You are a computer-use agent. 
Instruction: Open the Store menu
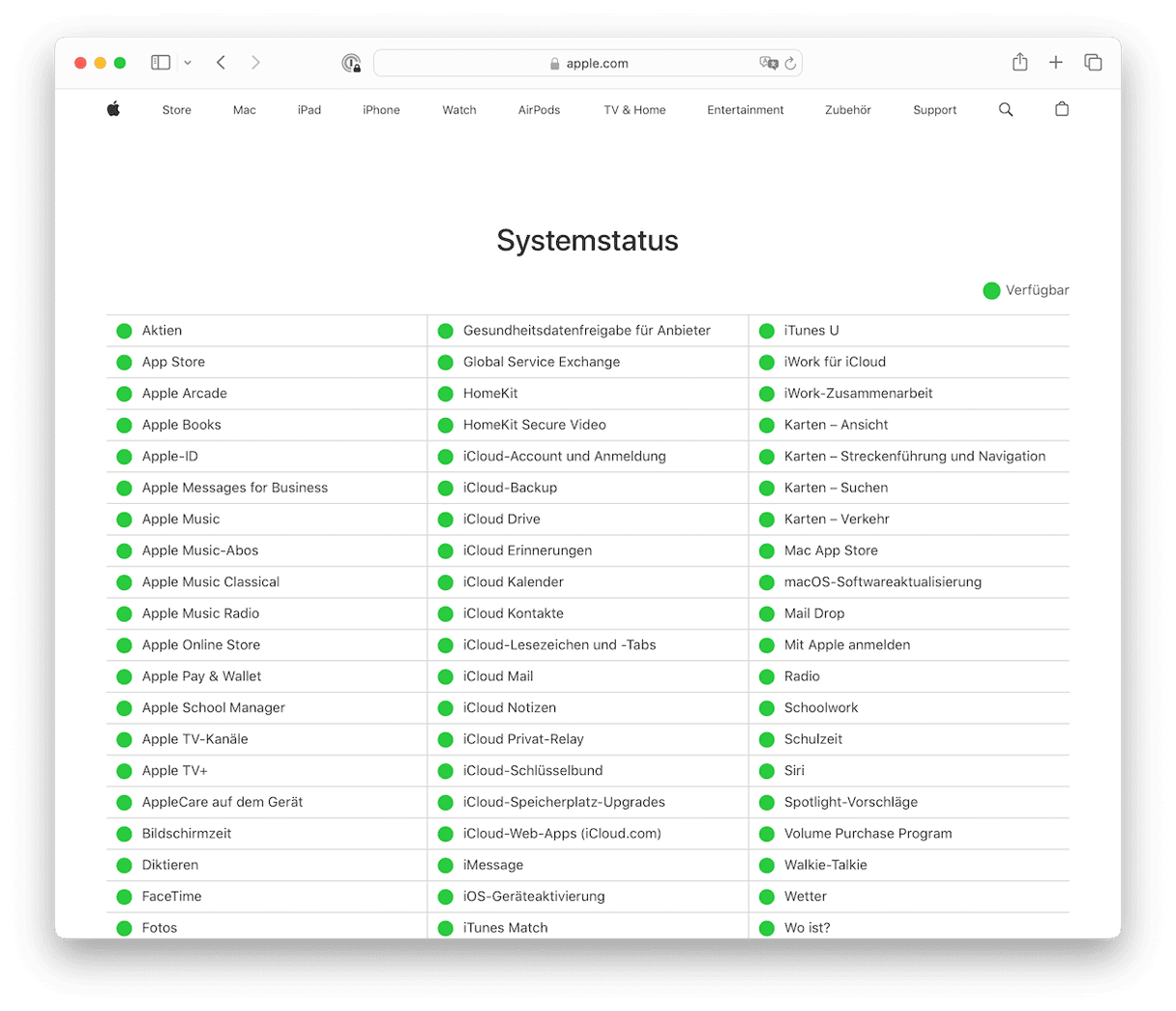177,110
